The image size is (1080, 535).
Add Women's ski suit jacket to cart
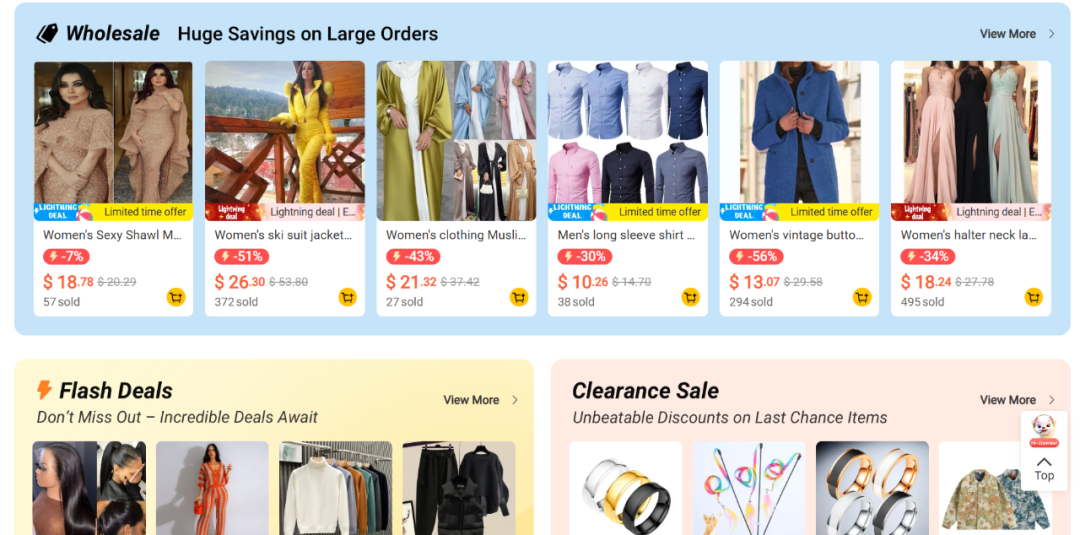348,297
